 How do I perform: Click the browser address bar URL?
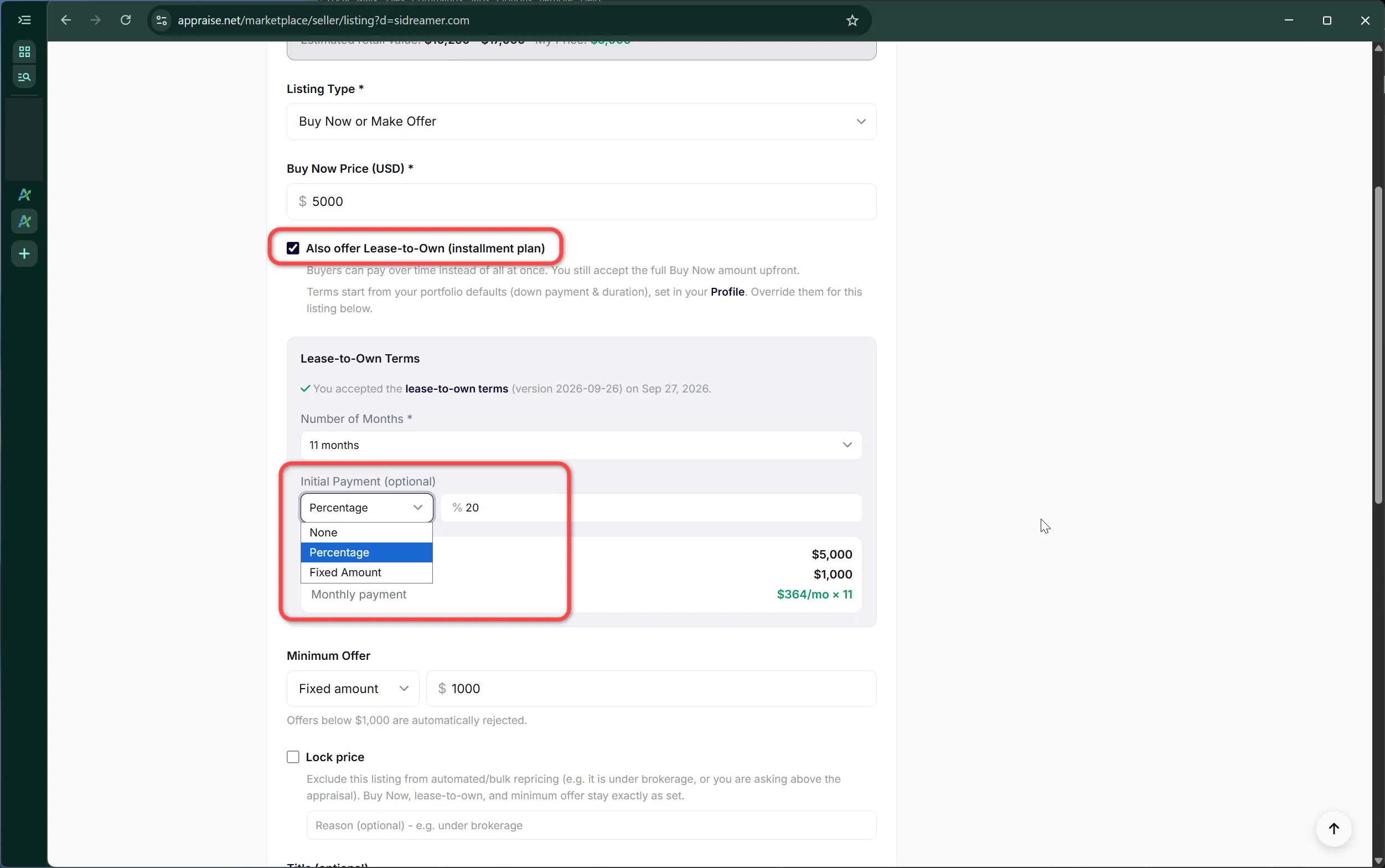point(324,20)
